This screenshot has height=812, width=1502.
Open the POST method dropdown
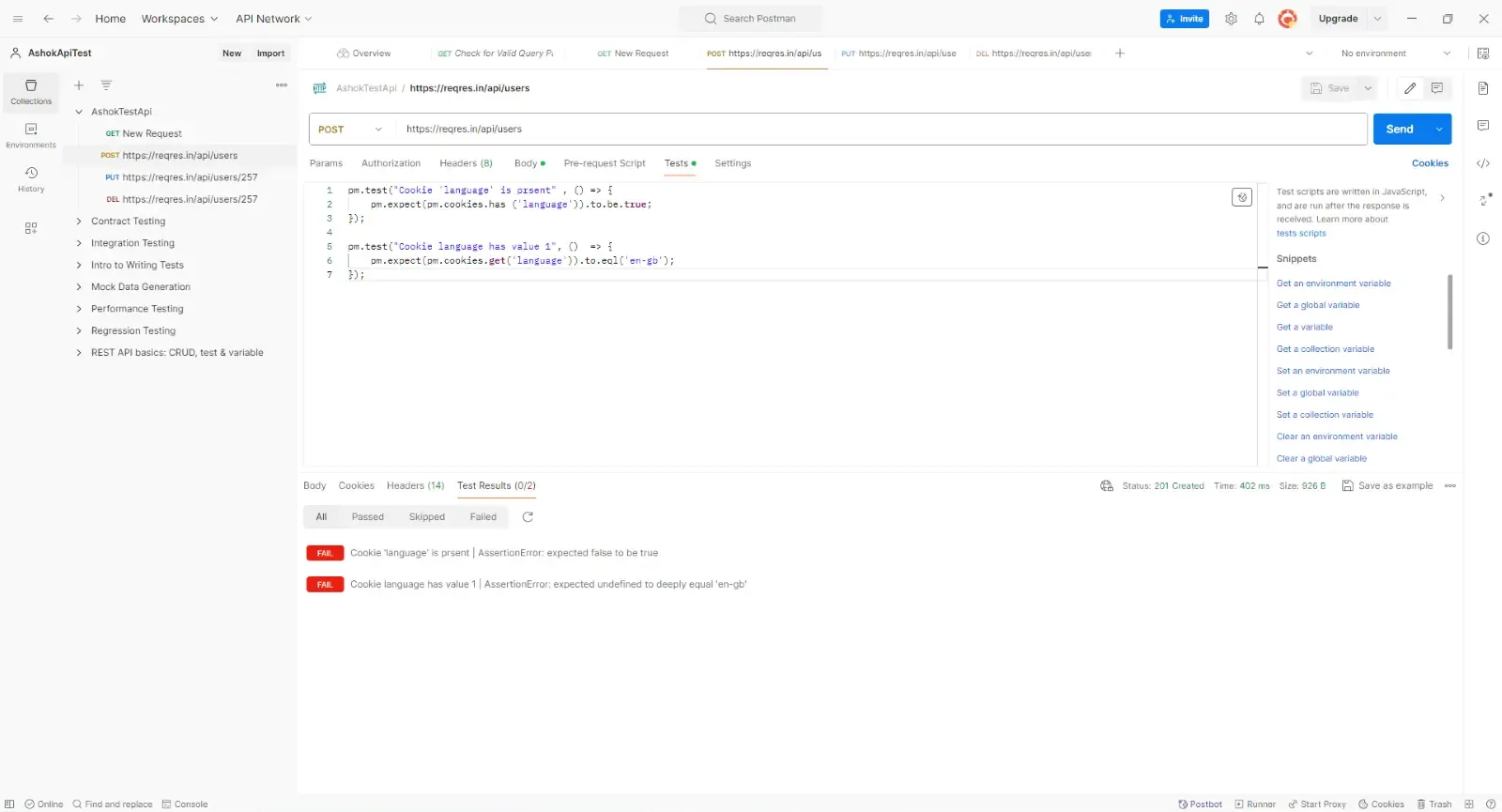[350, 130]
